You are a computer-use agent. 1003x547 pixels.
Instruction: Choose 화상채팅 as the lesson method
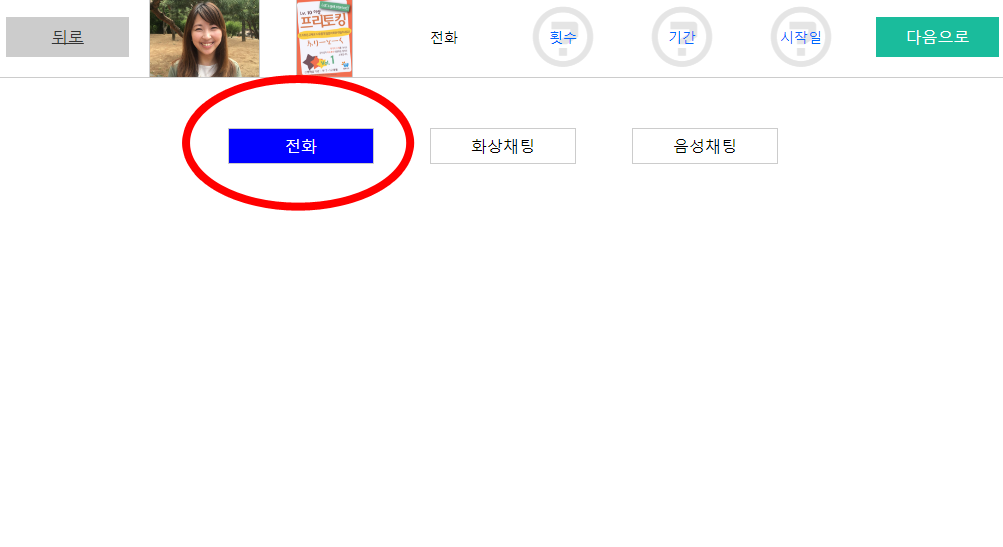pyautogui.click(x=503, y=146)
